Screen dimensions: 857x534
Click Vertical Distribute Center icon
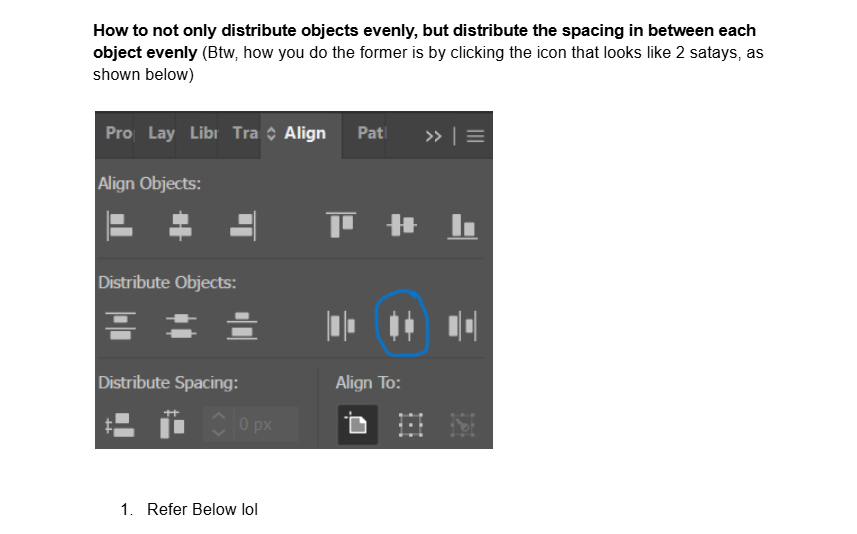pyautogui.click(x=181, y=326)
